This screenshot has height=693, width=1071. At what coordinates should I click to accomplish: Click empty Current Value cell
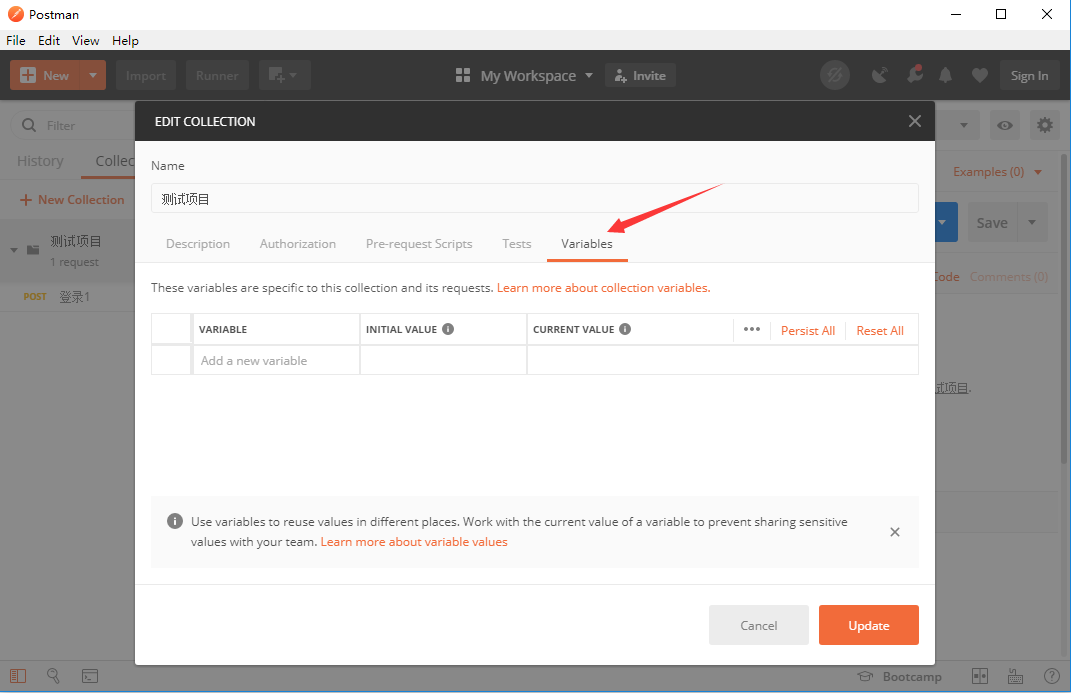click(x=723, y=360)
